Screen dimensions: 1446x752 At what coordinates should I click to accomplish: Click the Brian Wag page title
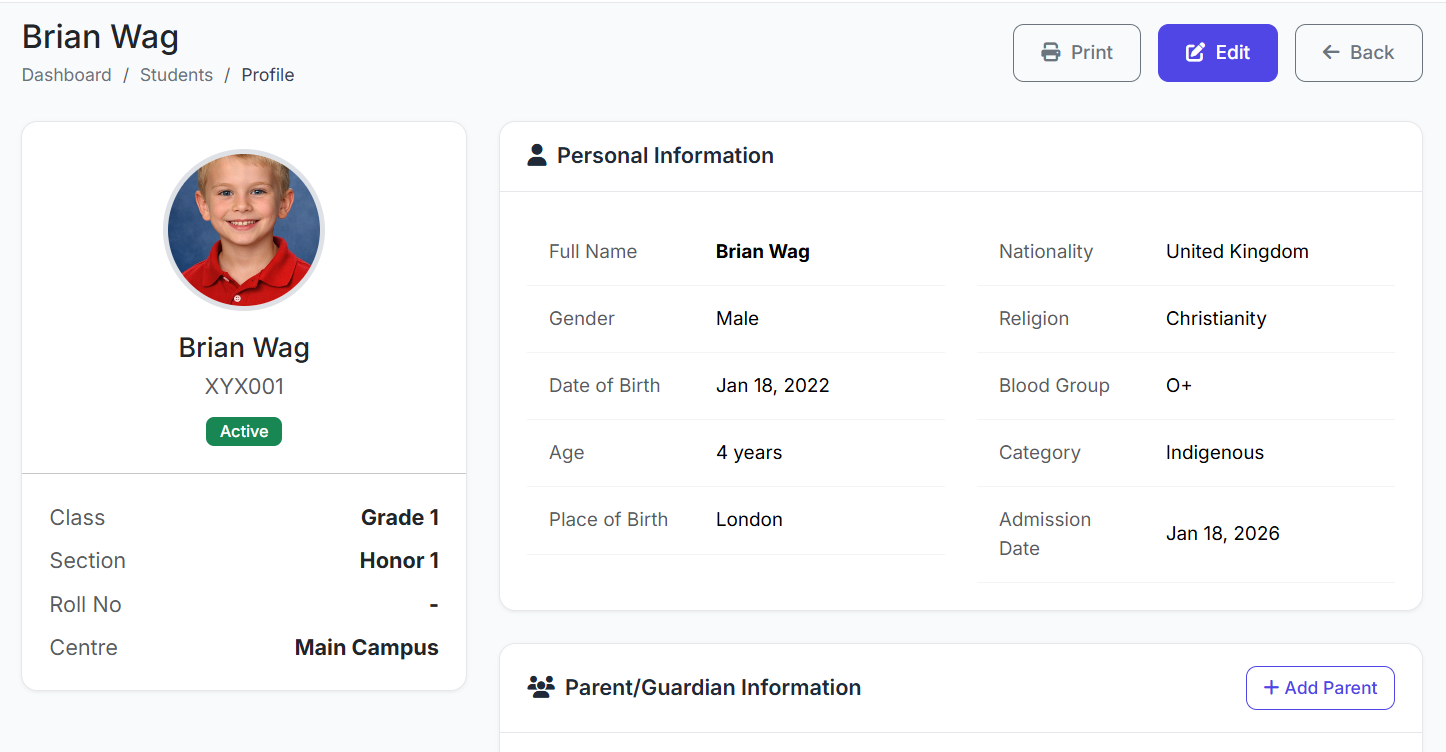coord(100,37)
